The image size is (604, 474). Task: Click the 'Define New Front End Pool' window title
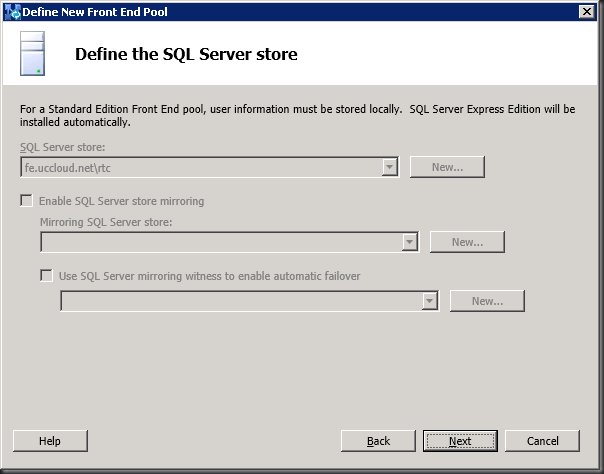(x=95, y=12)
